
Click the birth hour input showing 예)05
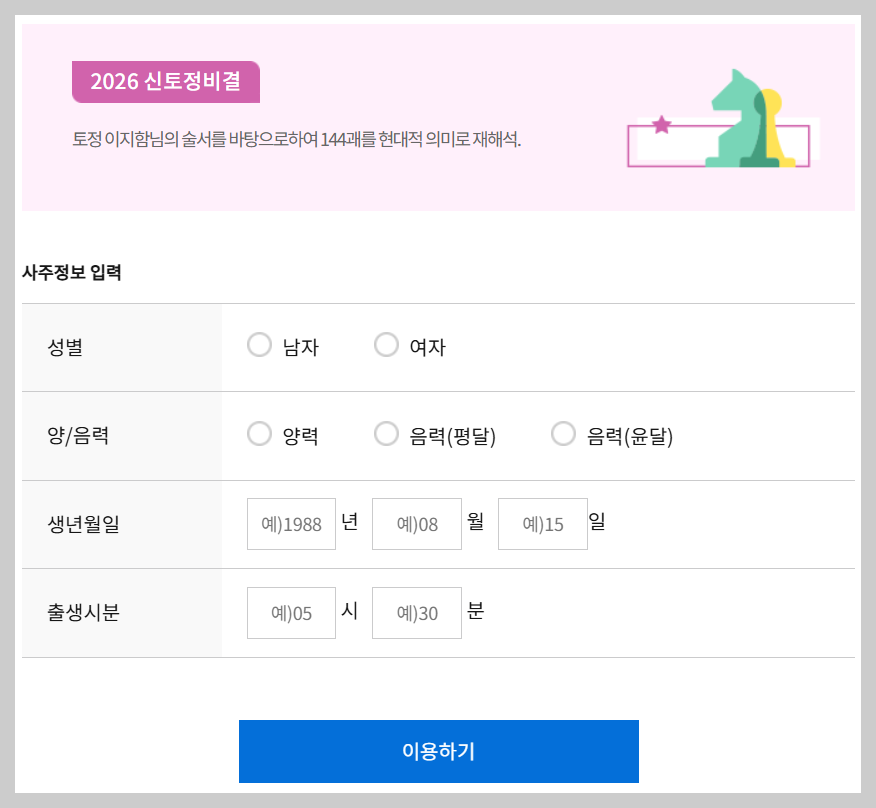point(291,612)
